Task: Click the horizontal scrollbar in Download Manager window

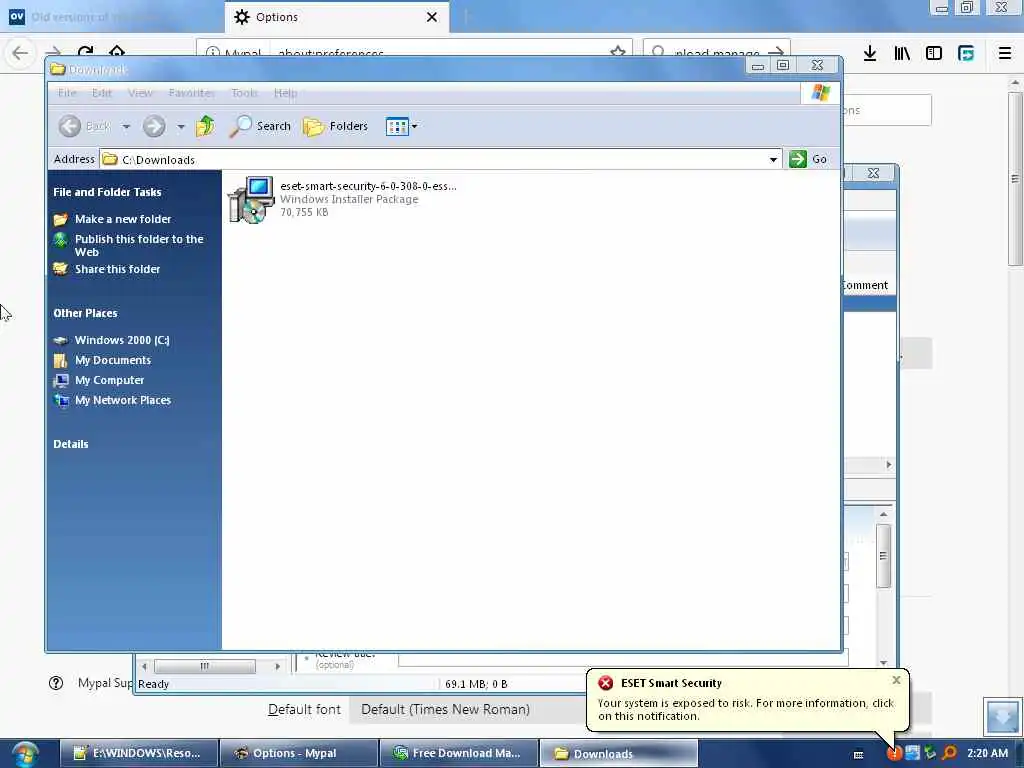Action: pyautogui.click(x=204, y=666)
